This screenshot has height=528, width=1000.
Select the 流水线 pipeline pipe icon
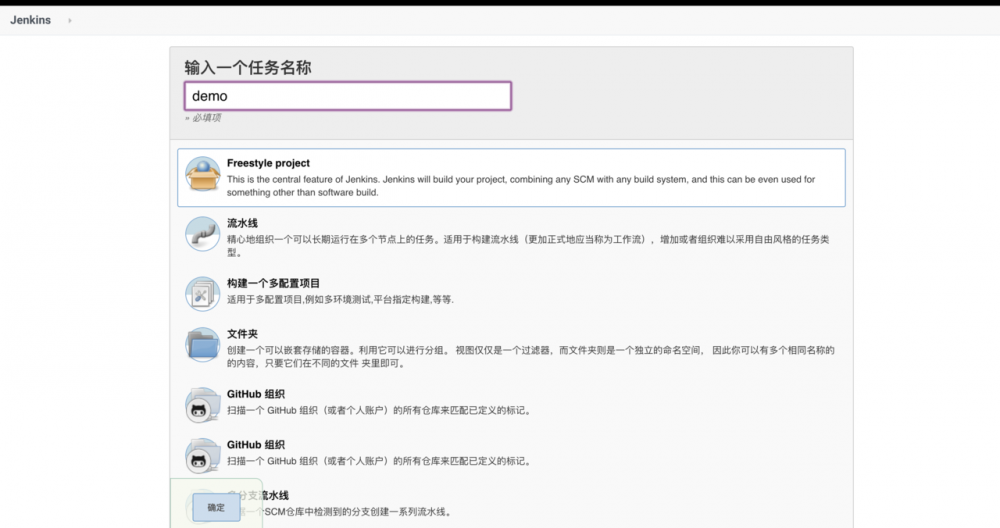[203, 234]
